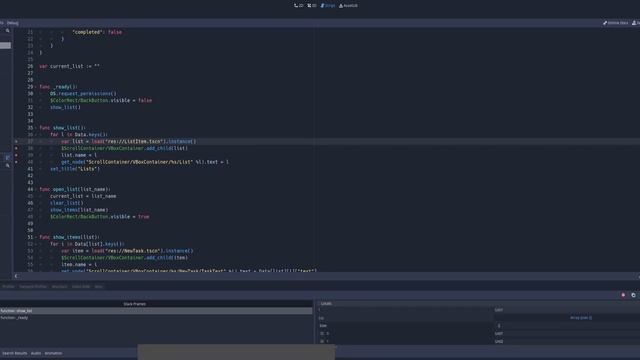Click the round debugger control icon
Viewport: 640px width, 360px height.
[633, 295]
